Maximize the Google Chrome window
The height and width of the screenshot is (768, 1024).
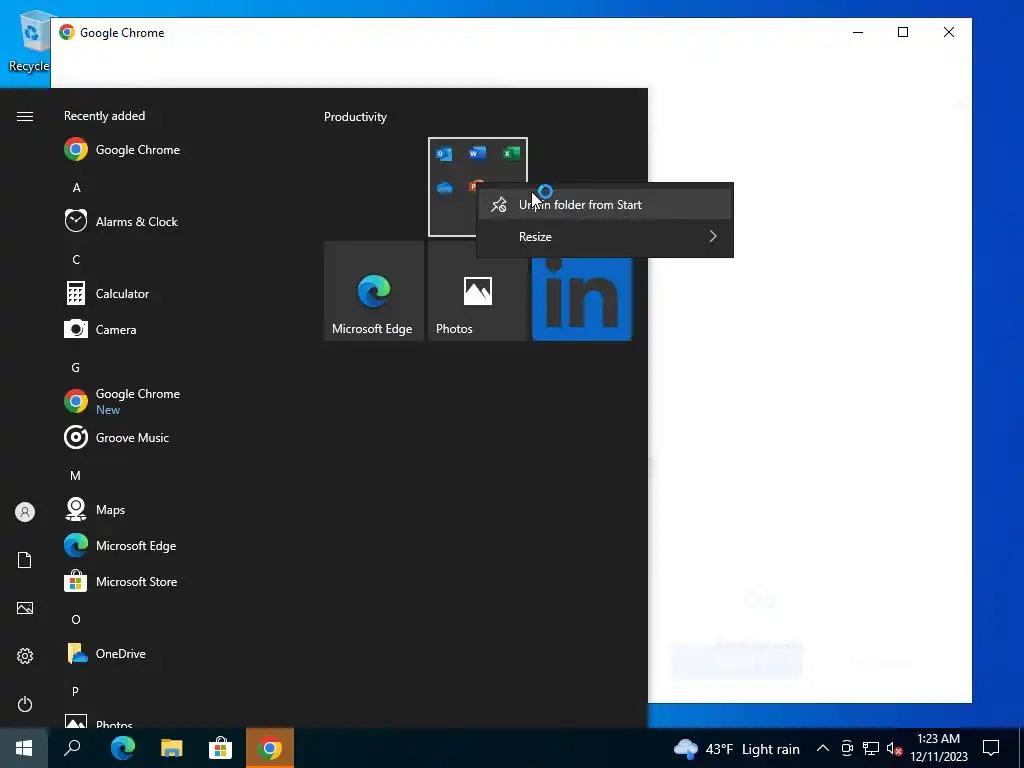click(x=903, y=32)
